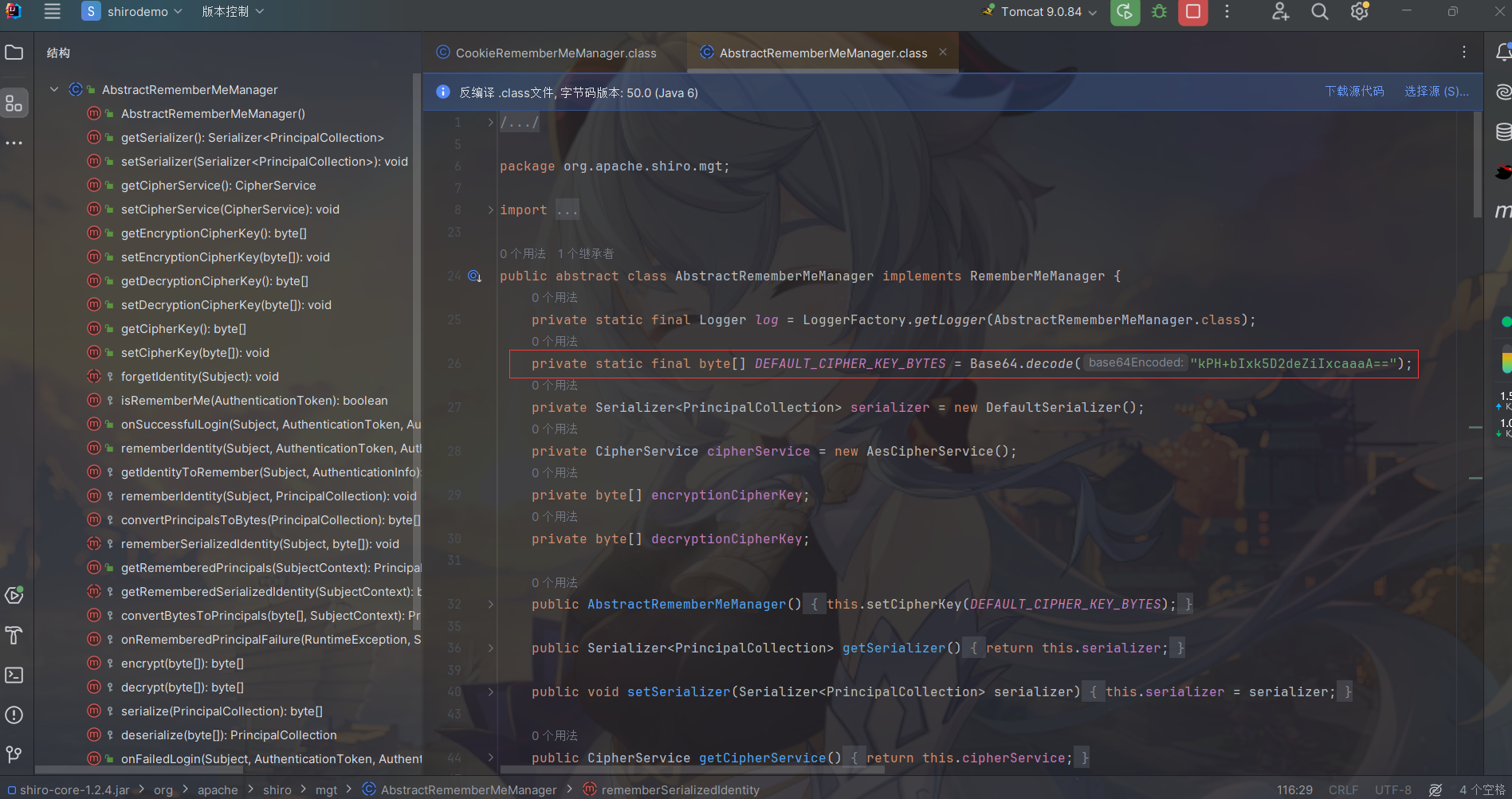Select decrypt(byte[]): byte[] in structure
This screenshot has width=1512, height=799.
(183, 687)
